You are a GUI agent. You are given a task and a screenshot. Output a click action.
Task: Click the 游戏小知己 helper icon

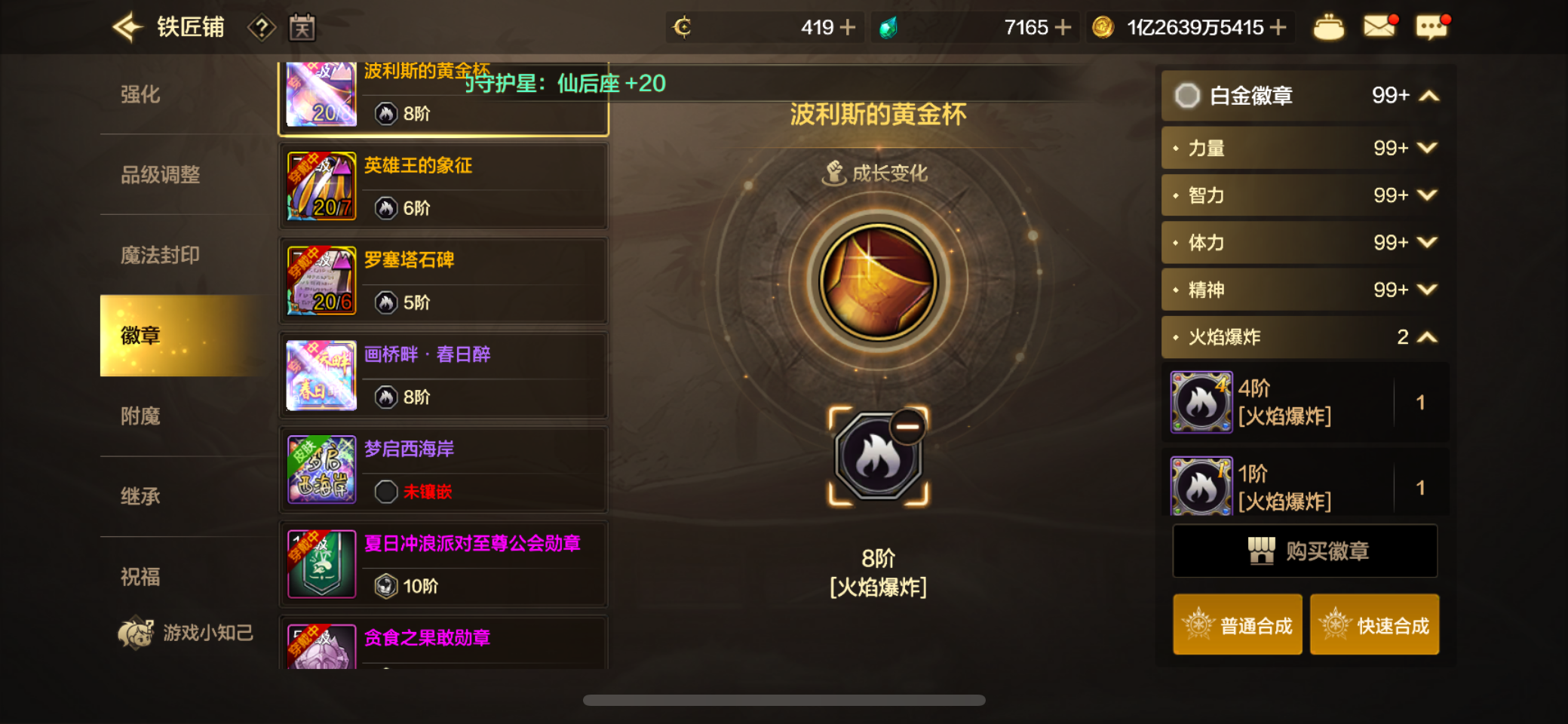pos(135,632)
